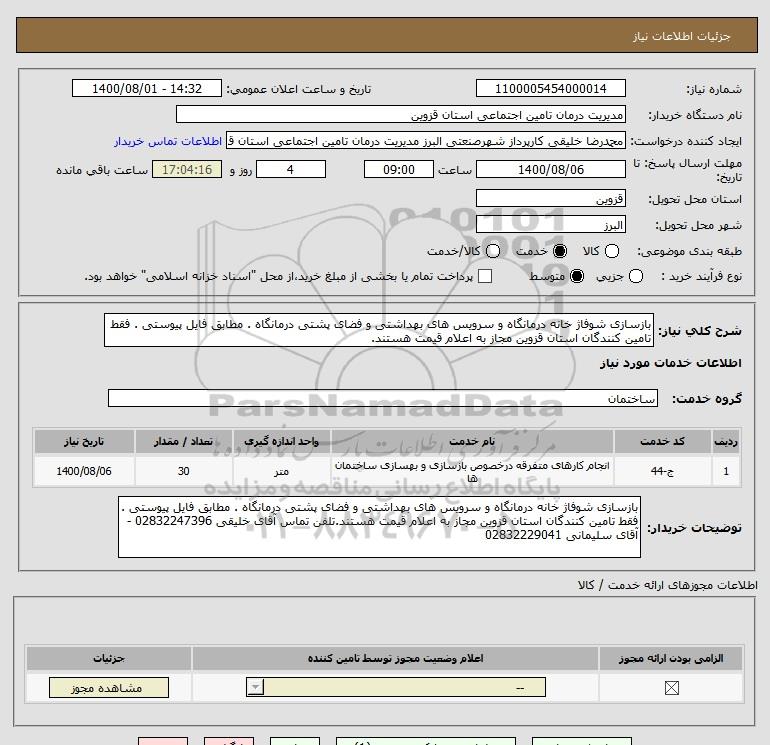Open the license status dropdown arrow
This screenshot has width=770, height=745.
click(255, 687)
